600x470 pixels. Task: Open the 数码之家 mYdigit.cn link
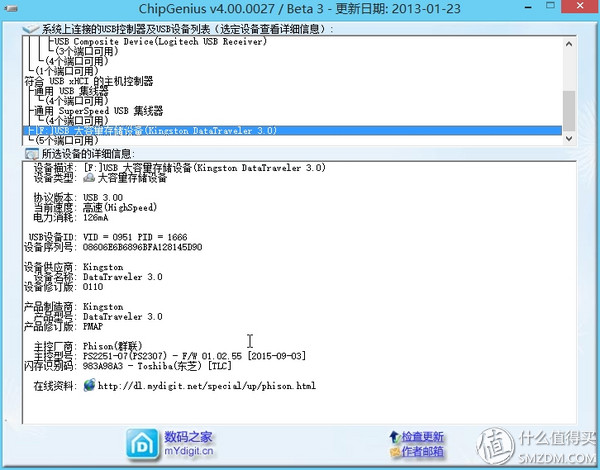coord(188,444)
